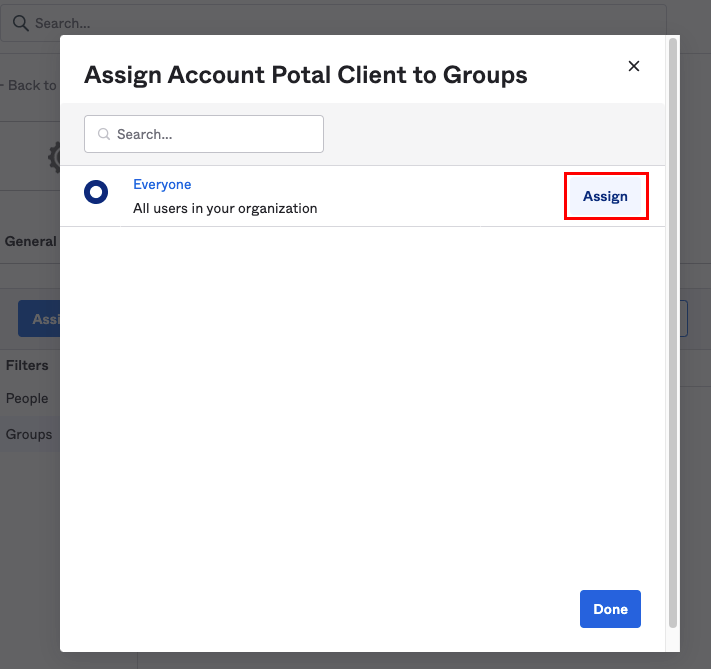Click the Everyone group circle icon

click(x=96, y=192)
